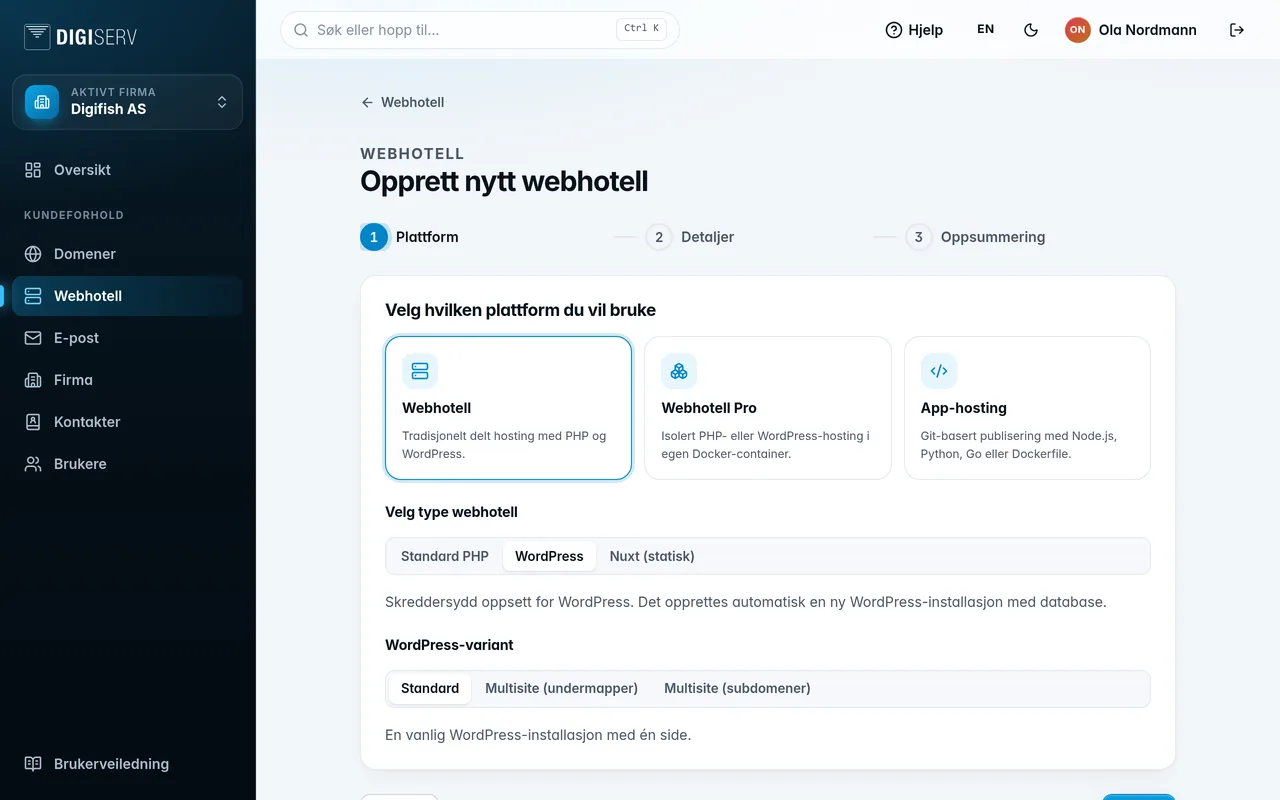Click the Webhotell server icon in the sidebar
The height and width of the screenshot is (800, 1280).
tap(33, 296)
